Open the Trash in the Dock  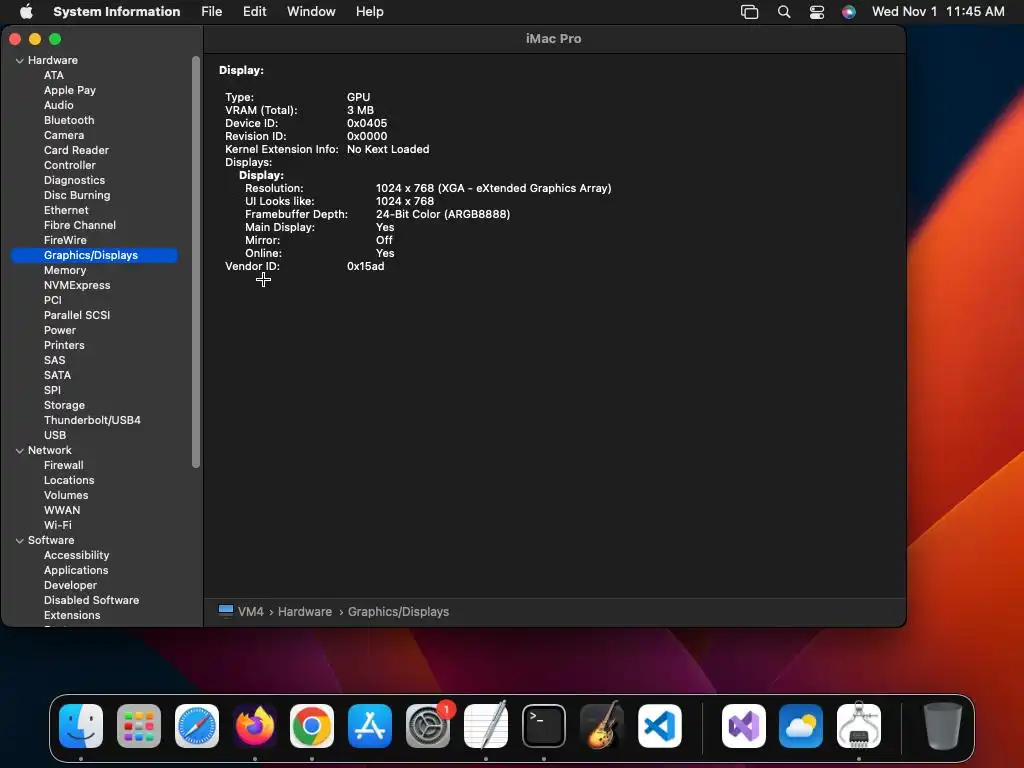click(x=942, y=726)
